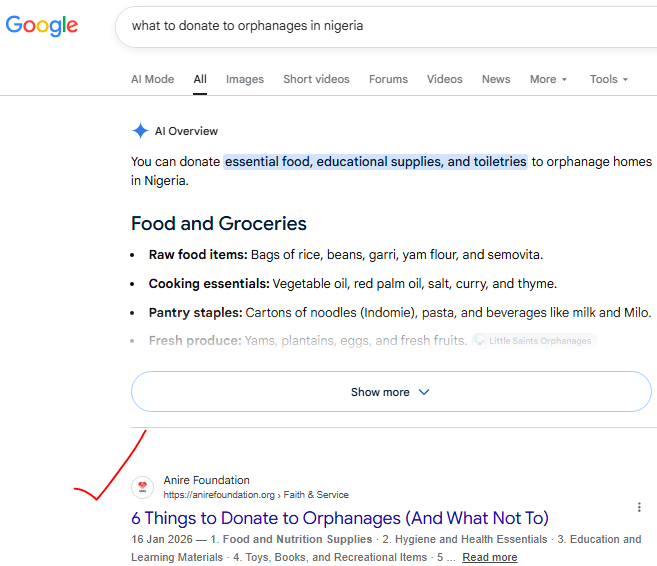Open the Tools dropdown
Screen dimensions: 657x566
click(609, 79)
